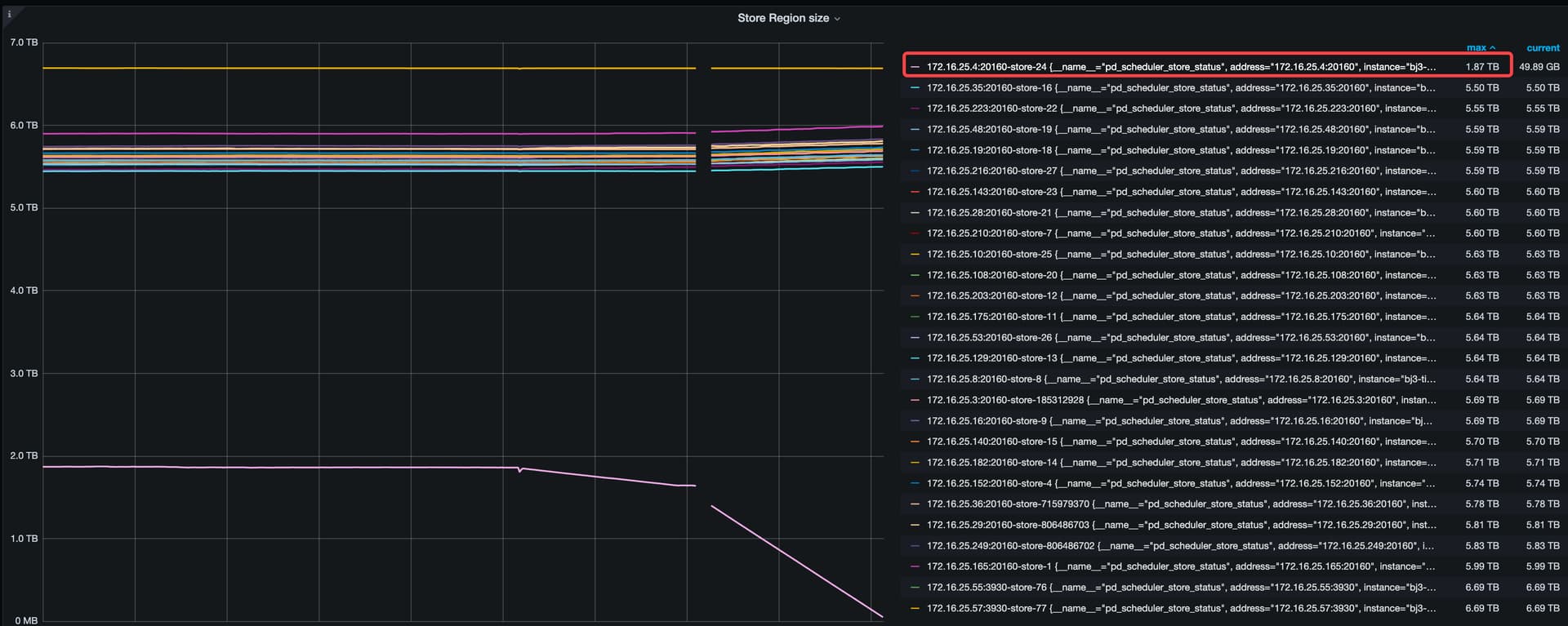Toggle the 172.16.25.4 store-24 legend label
This screenshot has width=1568, height=626.
(1180, 67)
